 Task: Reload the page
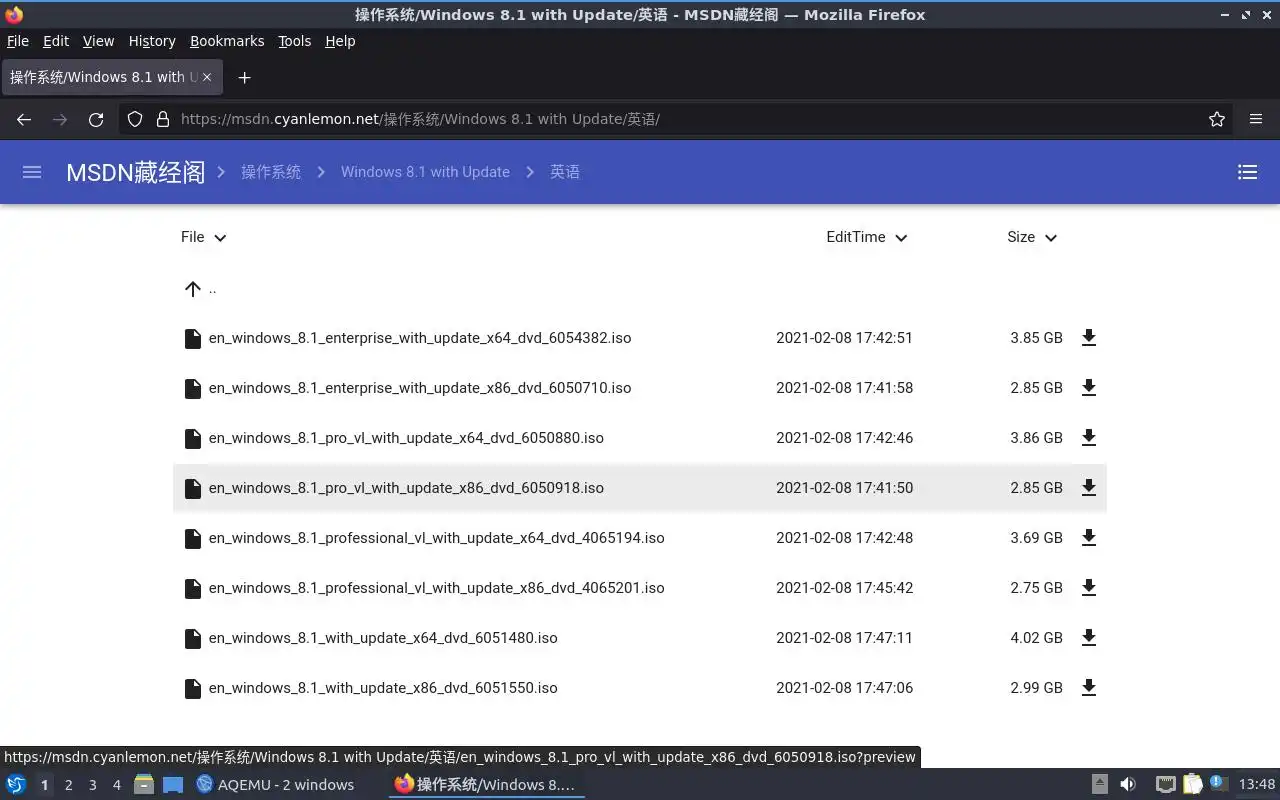96,119
